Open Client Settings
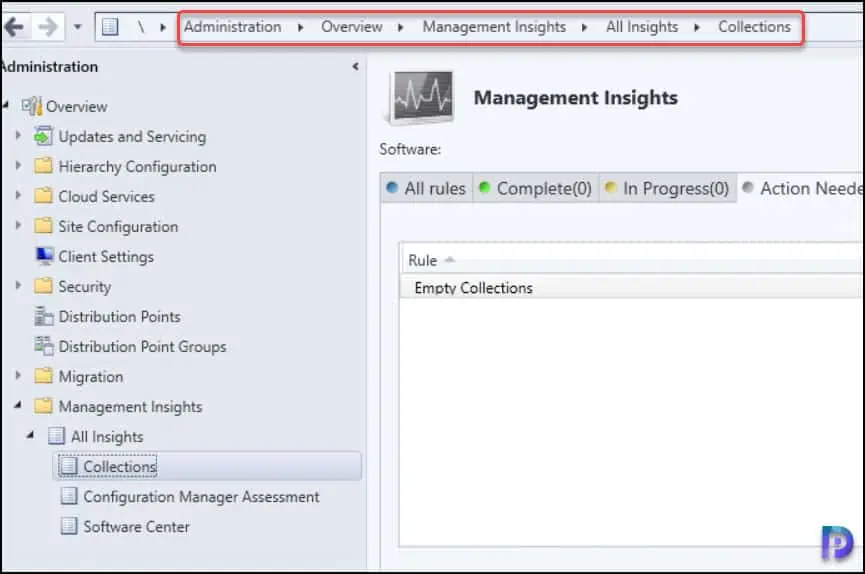Screen dimensions: 865x574 [x=106, y=257]
